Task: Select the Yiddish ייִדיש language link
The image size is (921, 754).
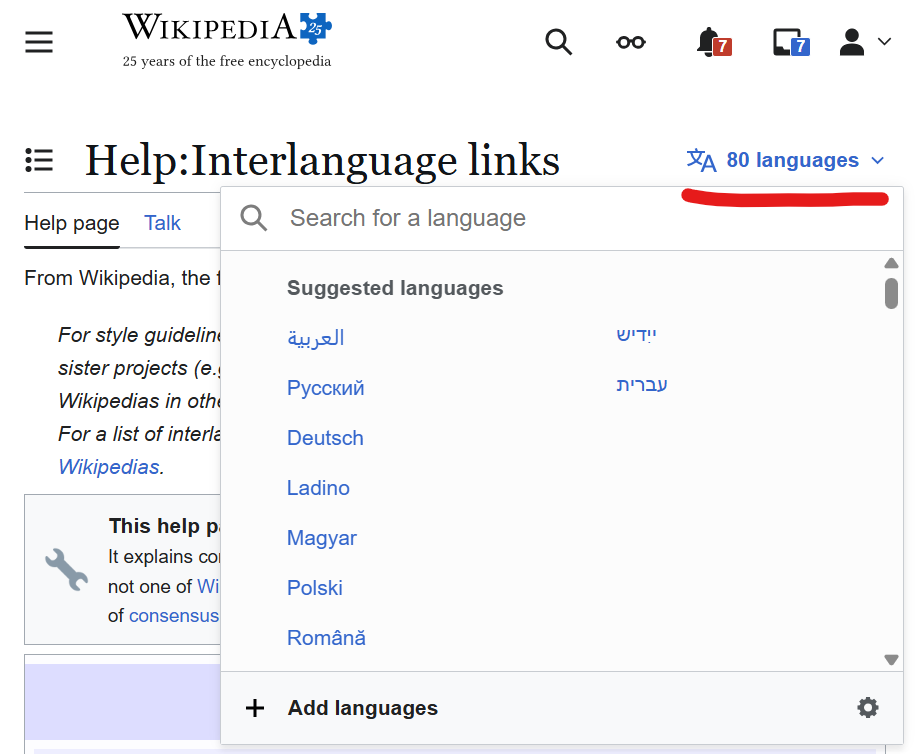Action: click(636, 335)
